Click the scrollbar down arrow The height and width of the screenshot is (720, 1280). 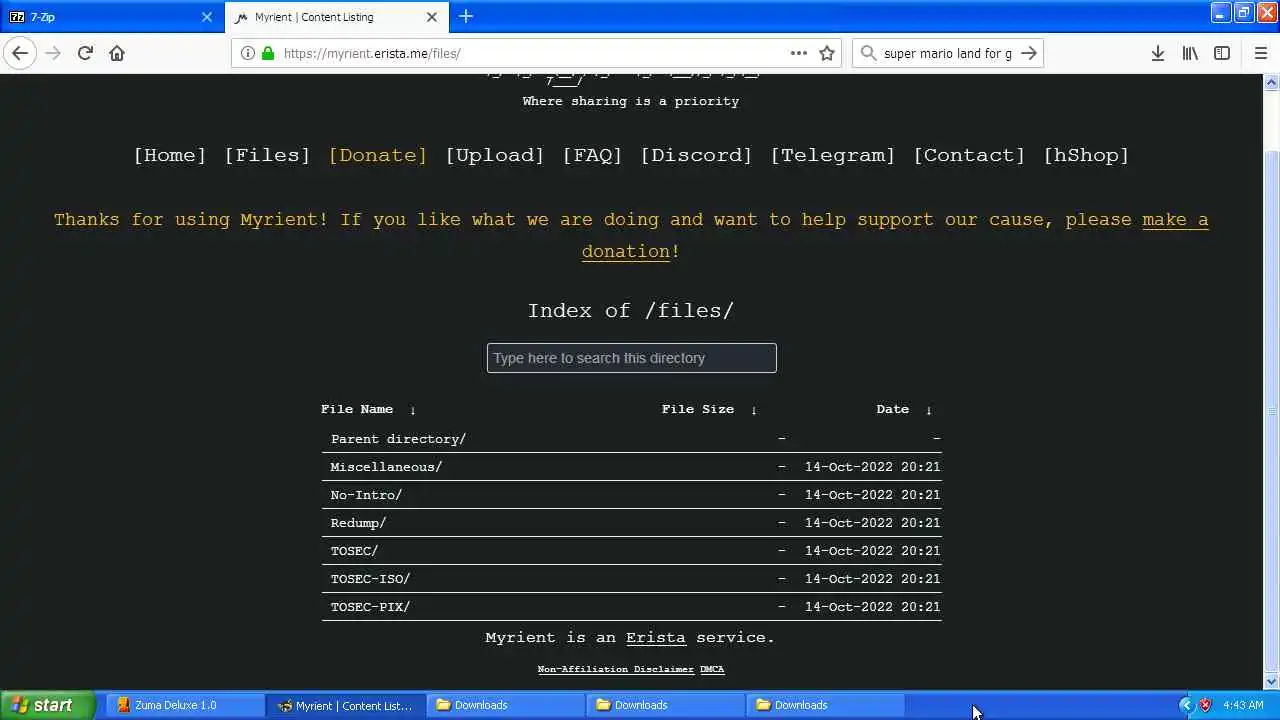1272,682
